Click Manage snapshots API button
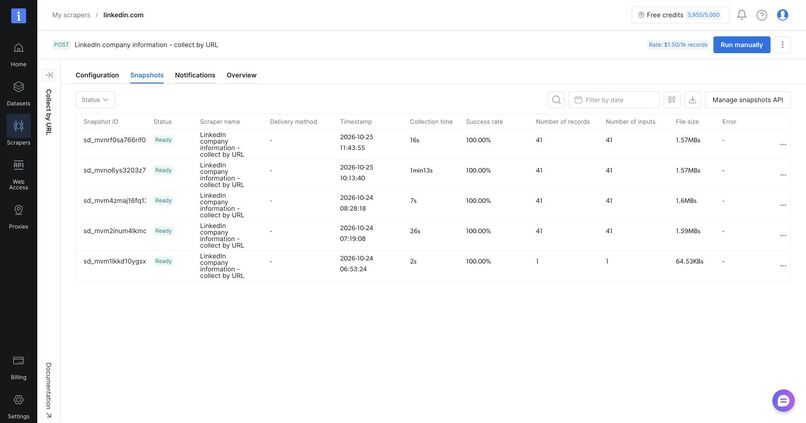Viewport: 806px width, 423px height. pos(747,100)
